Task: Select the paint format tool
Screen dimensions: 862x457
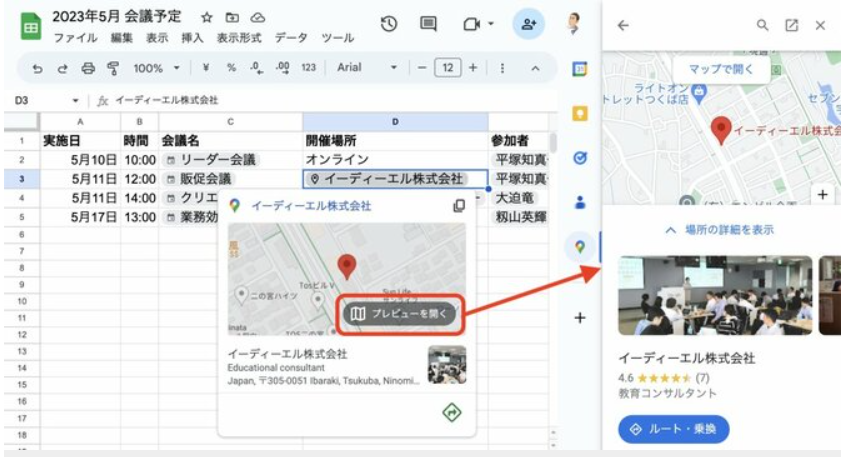Action: [113, 68]
